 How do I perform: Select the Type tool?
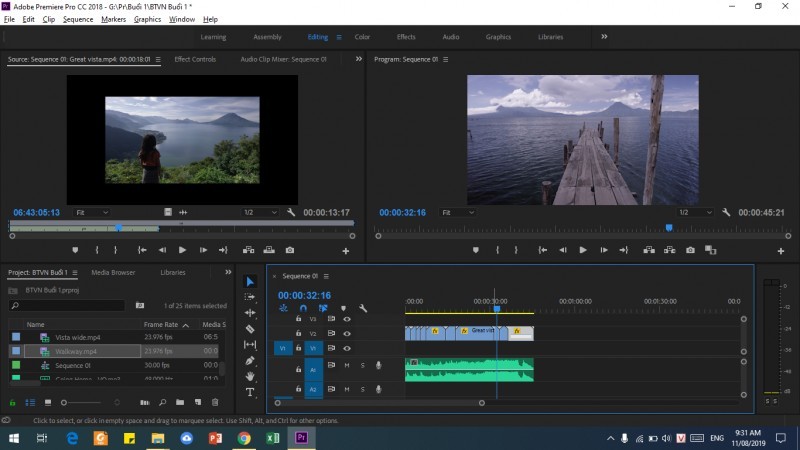[250, 392]
